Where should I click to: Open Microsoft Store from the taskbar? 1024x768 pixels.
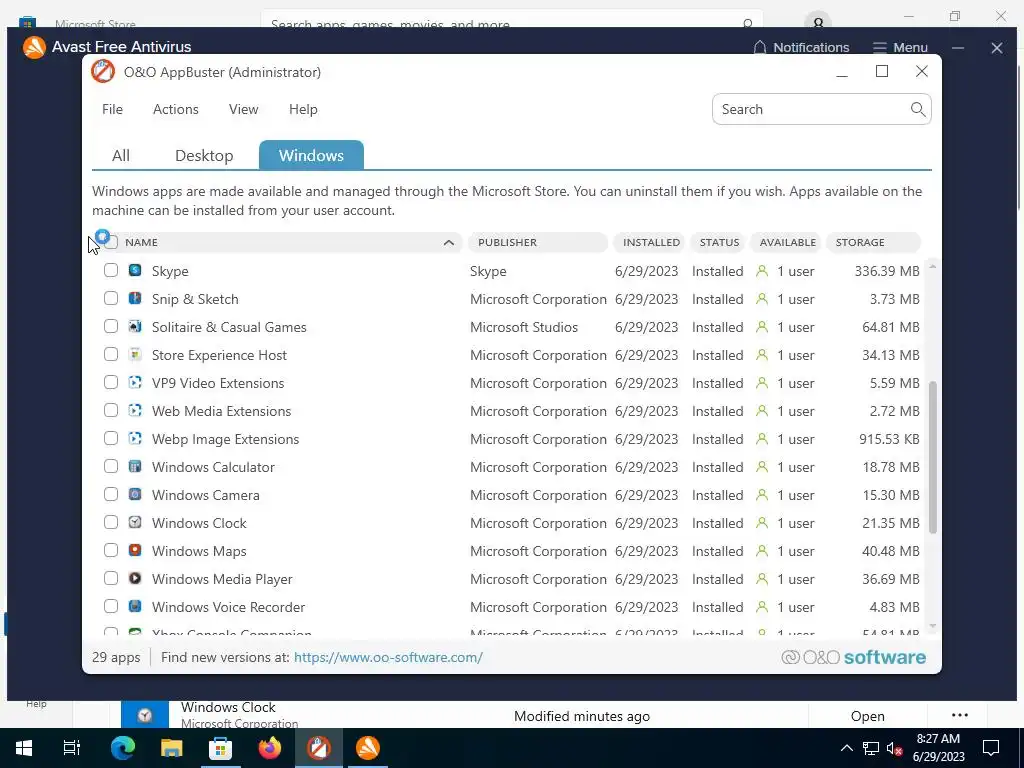click(220, 748)
